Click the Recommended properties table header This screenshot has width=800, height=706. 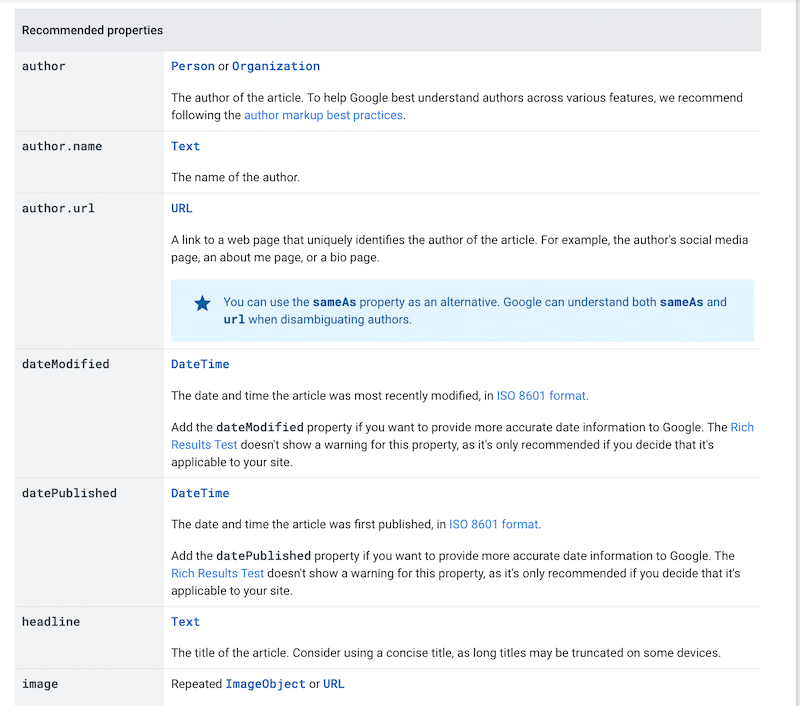click(91, 30)
